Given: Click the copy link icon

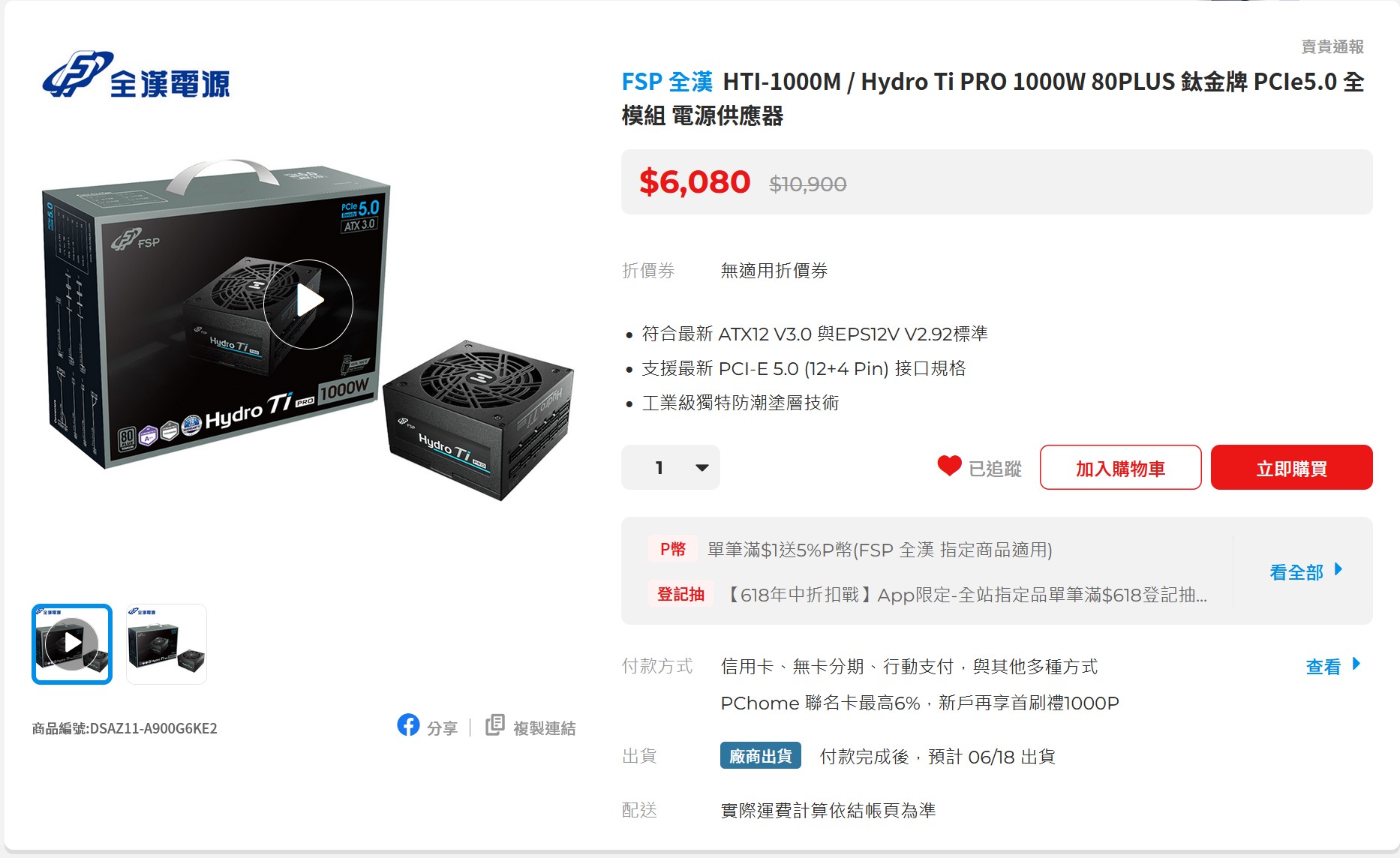Looking at the screenshot, I should (x=495, y=725).
